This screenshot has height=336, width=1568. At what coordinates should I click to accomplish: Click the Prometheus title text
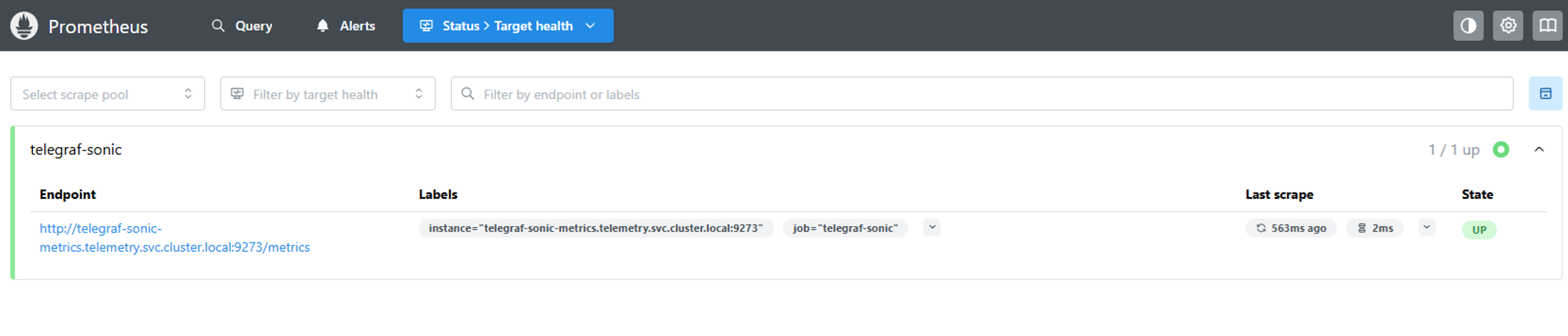point(98,26)
